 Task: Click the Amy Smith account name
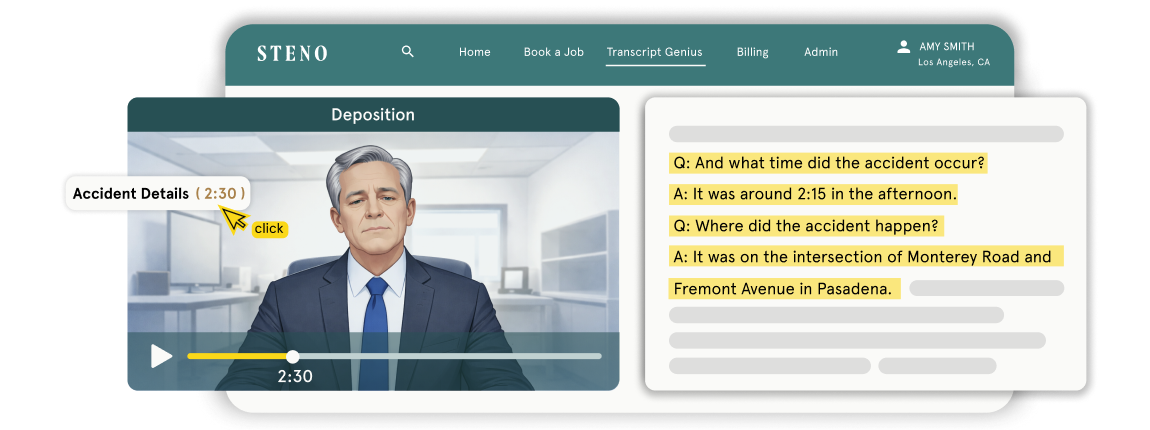tap(946, 46)
